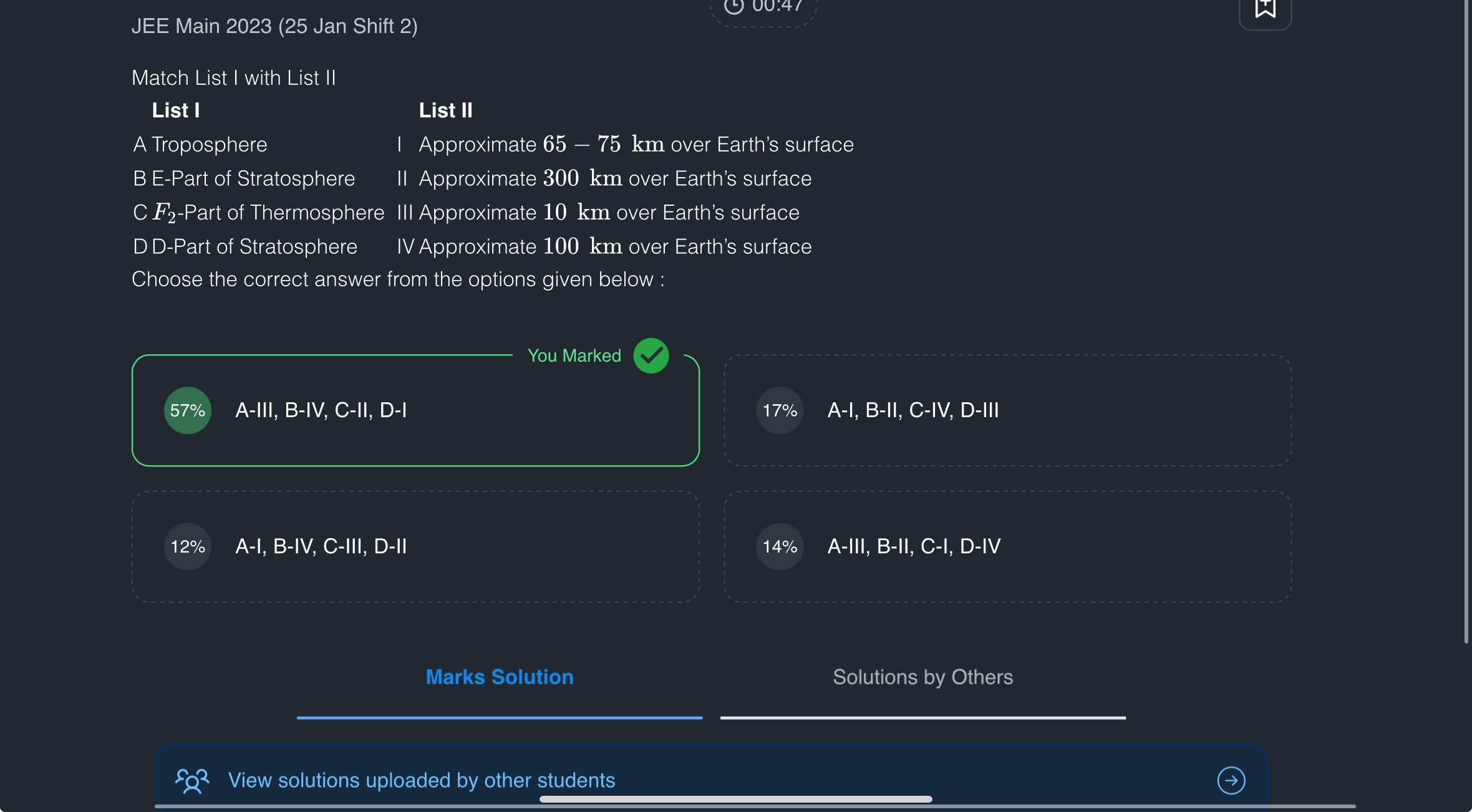Switch to the Marks Solution tab

tap(500, 677)
